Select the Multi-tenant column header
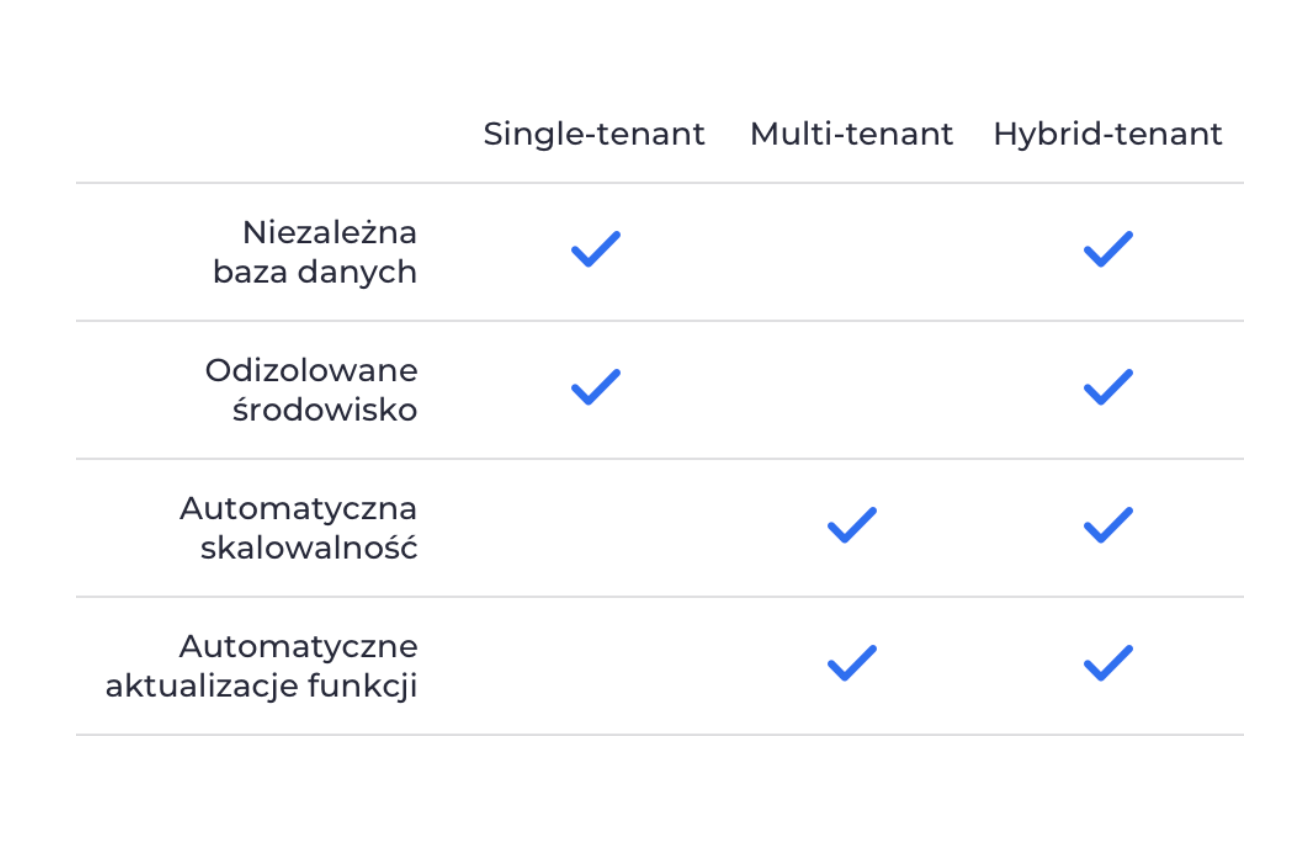Screen dimensions: 1314x862 click(851, 134)
